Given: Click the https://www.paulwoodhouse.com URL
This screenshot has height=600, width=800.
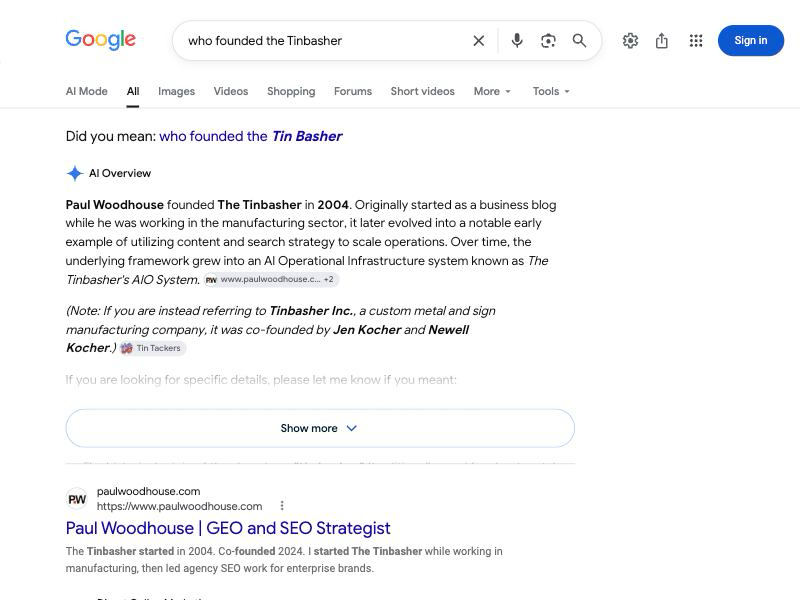Looking at the screenshot, I should (179, 506).
